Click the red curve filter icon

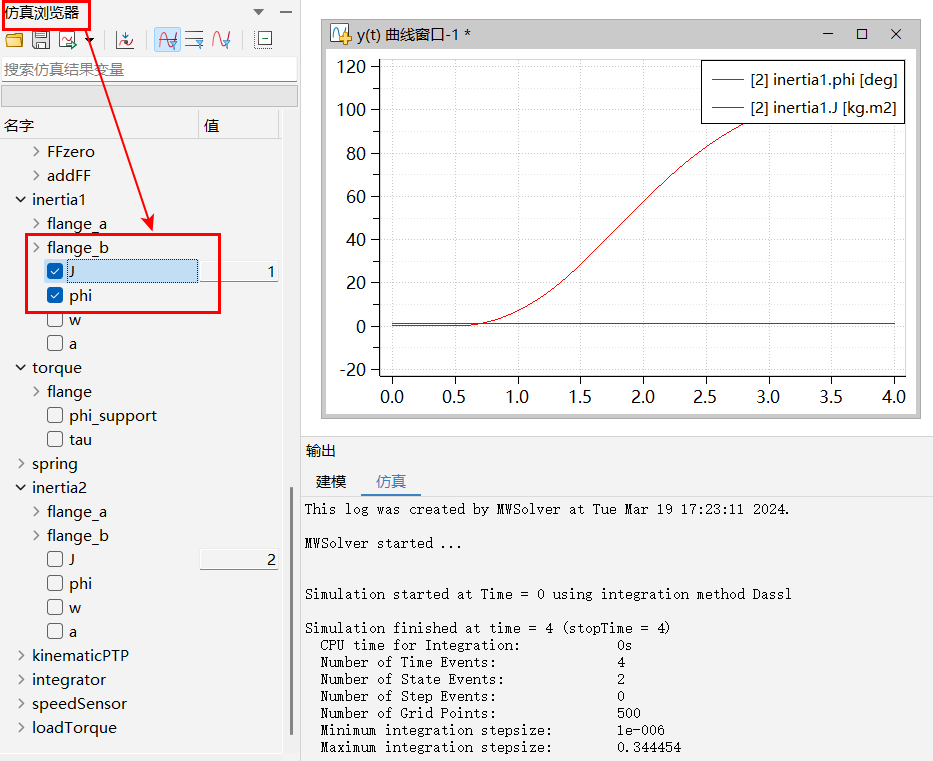click(221, 40)
